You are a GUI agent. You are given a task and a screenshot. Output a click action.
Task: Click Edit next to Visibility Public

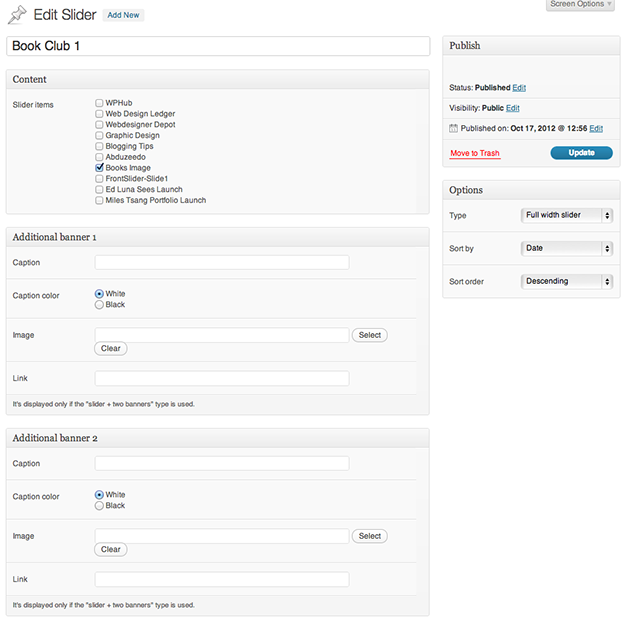(513, 108)
